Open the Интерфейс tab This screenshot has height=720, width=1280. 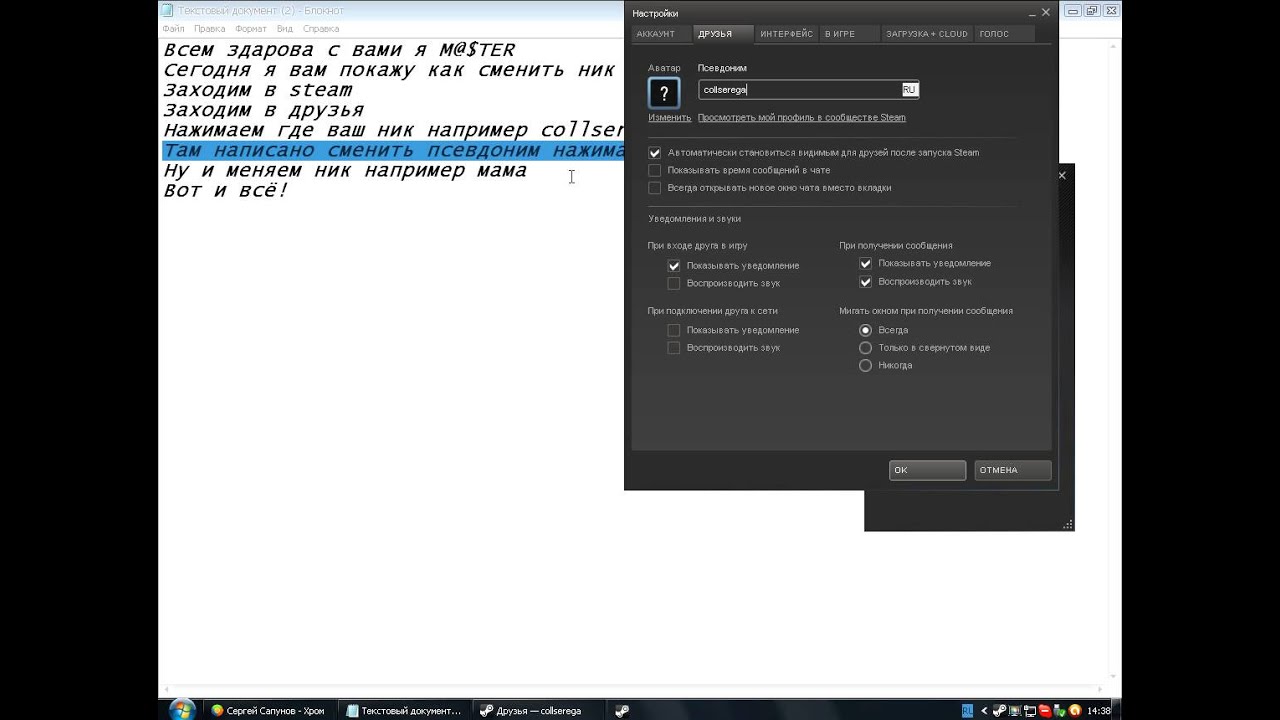click(786, 34)
